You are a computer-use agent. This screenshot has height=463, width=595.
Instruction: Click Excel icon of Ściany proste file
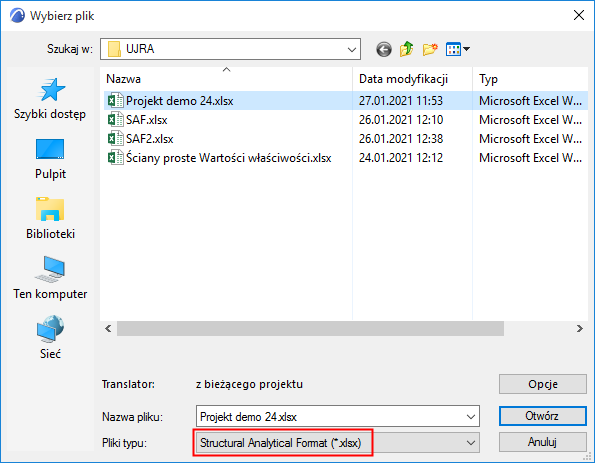point(115,157)
